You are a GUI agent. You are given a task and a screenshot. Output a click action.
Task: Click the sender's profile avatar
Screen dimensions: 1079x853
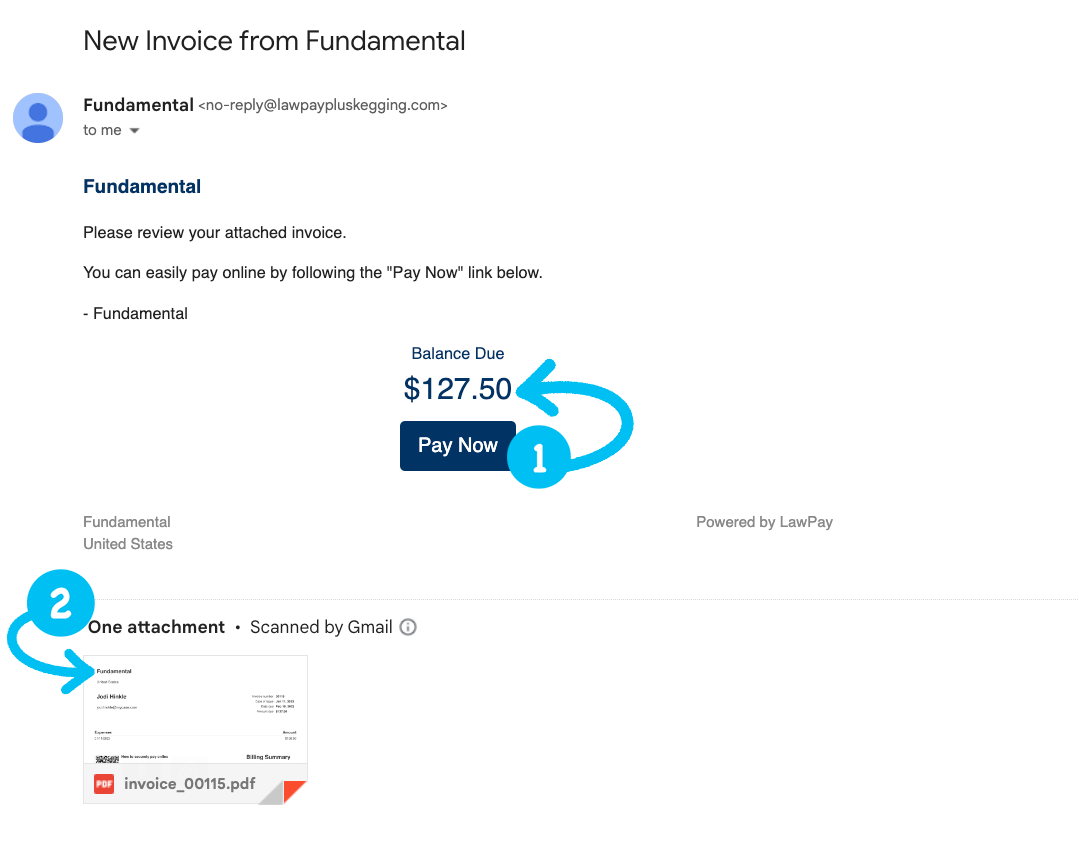[37, 117]
